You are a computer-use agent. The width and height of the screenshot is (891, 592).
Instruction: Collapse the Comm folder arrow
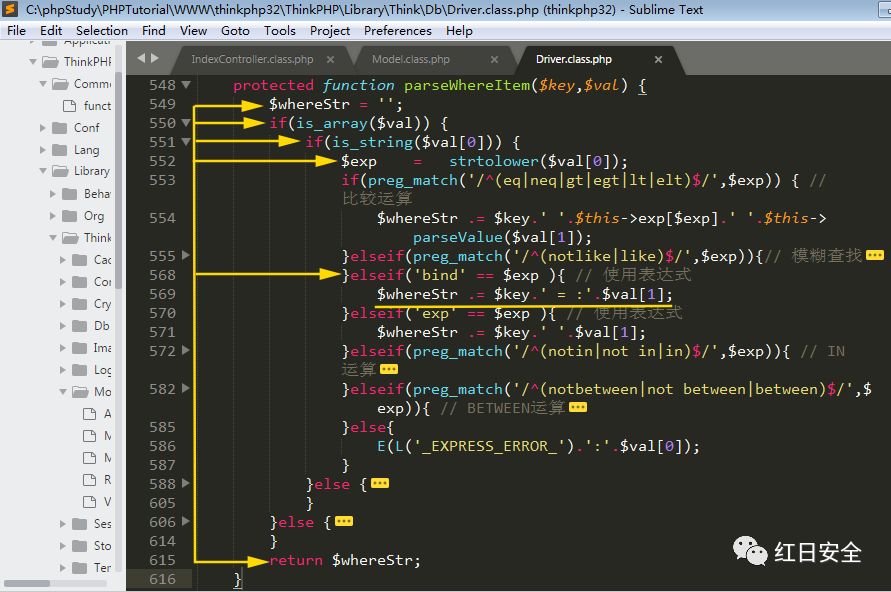(x=43, y=84)
